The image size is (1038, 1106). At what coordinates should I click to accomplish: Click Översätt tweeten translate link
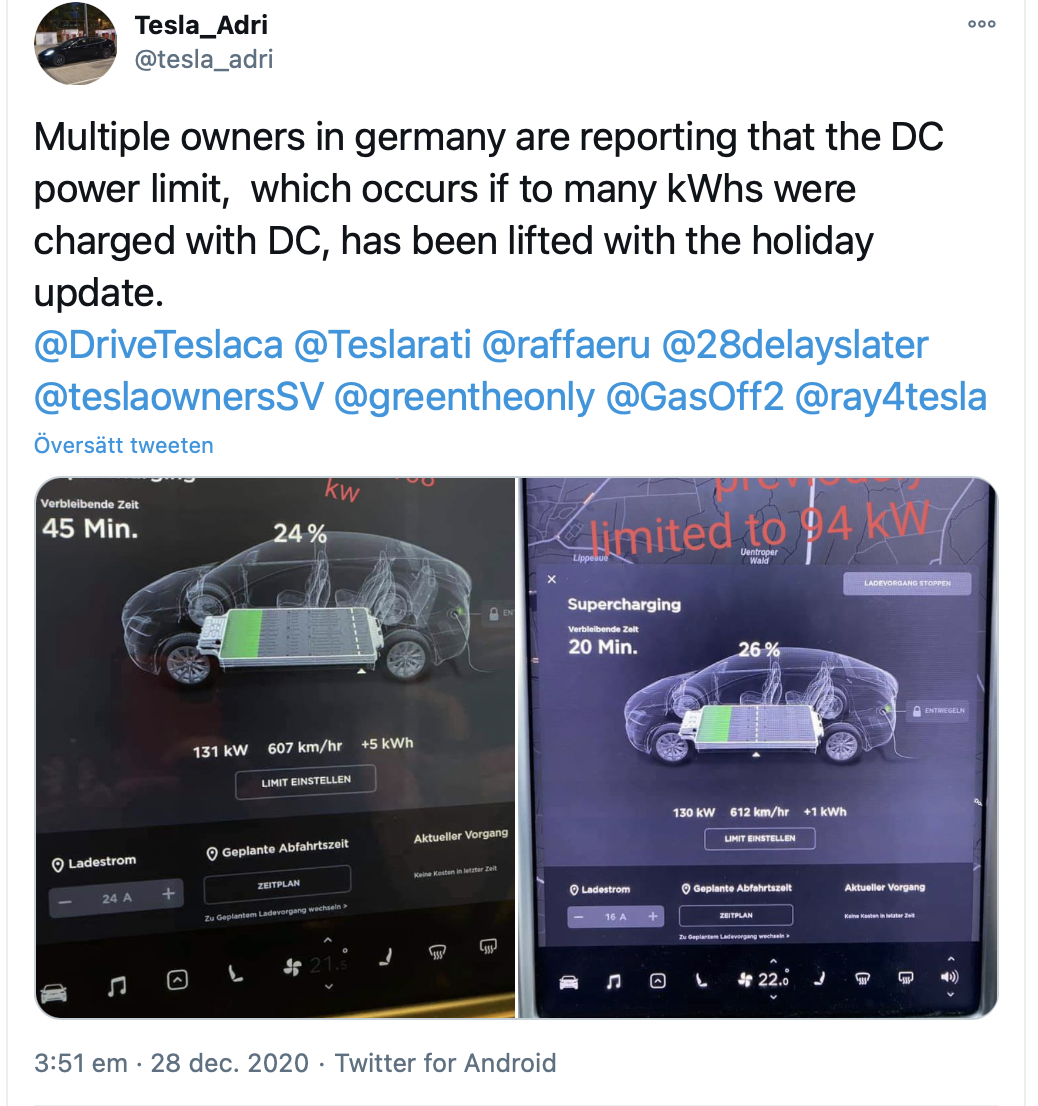(x=123, y=445)
